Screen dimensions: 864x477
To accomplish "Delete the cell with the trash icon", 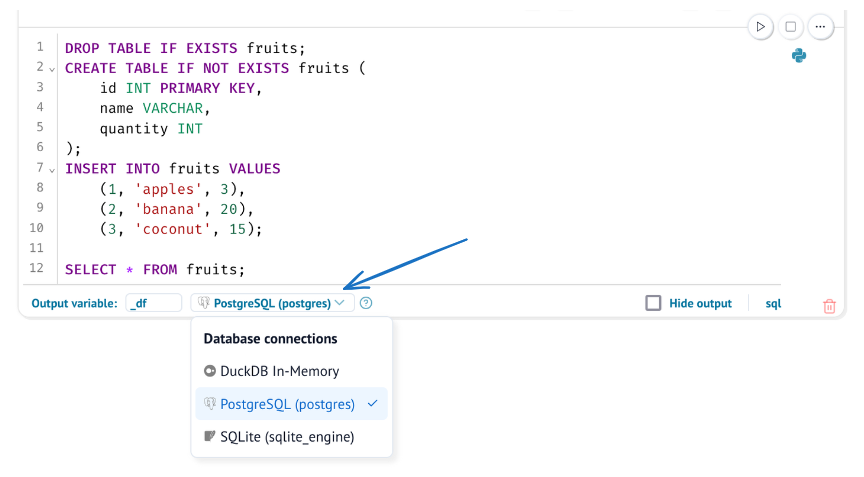I will [829, 306].
